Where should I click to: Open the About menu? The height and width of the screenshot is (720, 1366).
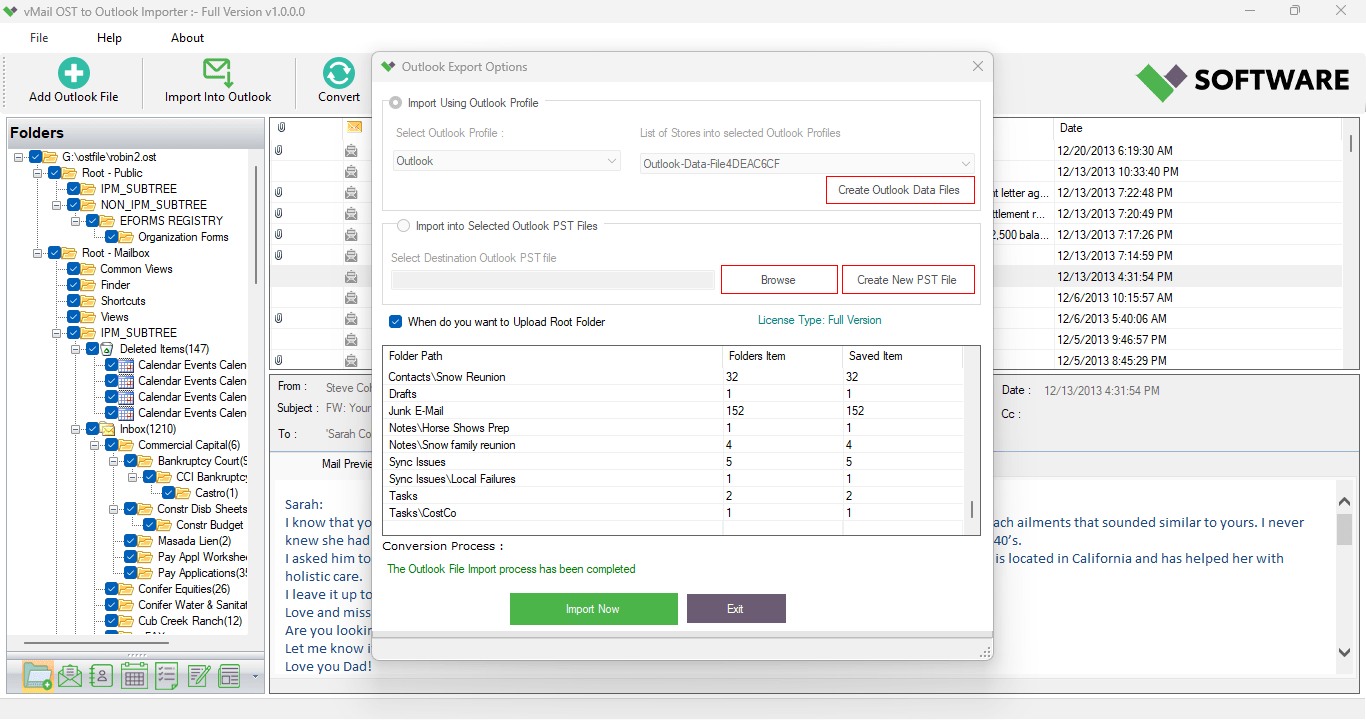(x=187, y=38)
